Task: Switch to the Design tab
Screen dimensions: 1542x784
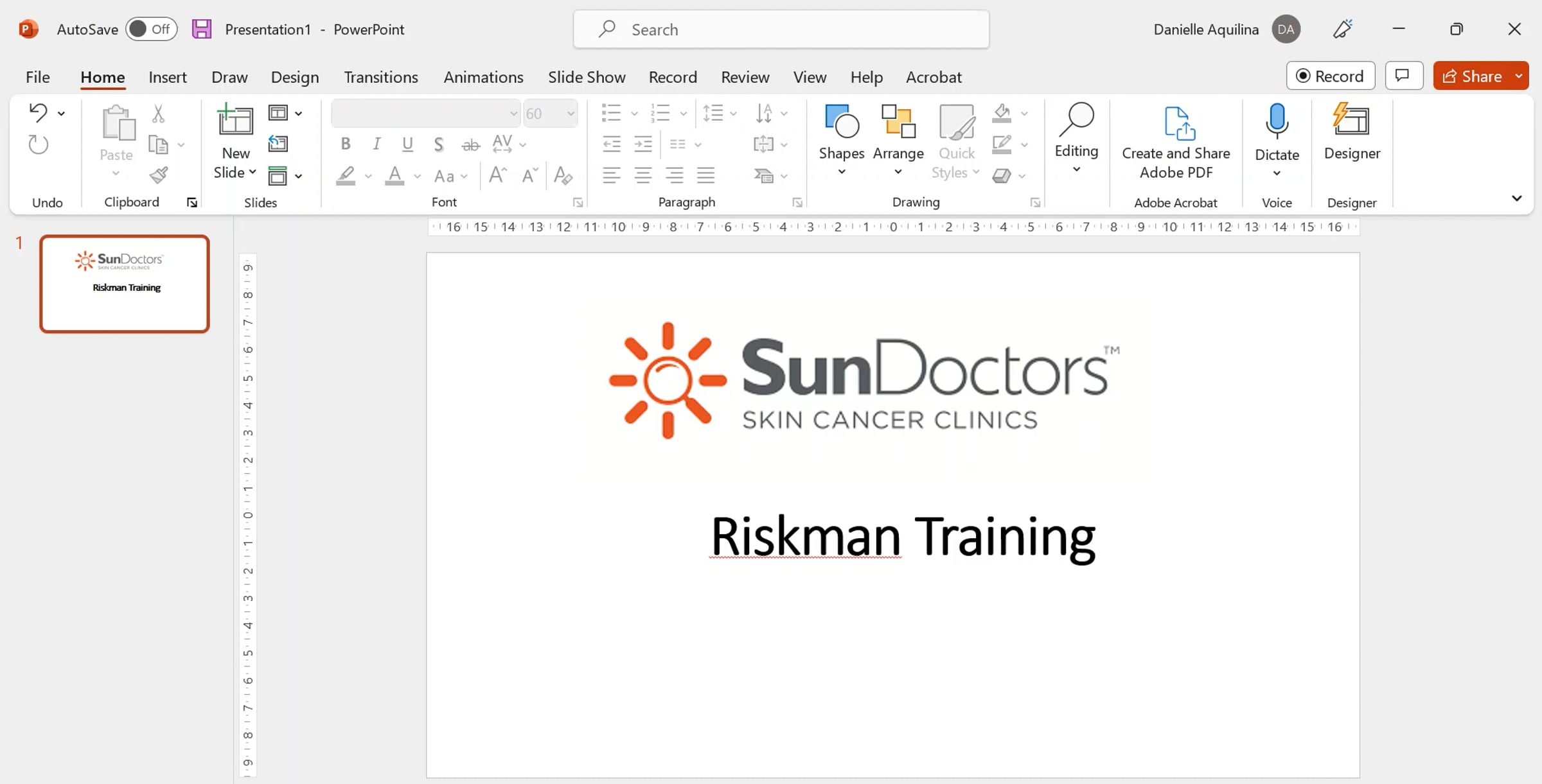Action: [x=295, y=76]
